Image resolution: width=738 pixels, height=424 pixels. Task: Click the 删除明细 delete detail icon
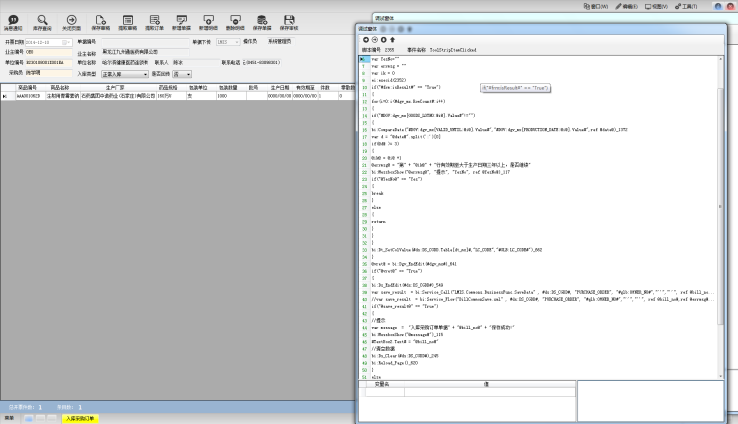click(235, 20)
